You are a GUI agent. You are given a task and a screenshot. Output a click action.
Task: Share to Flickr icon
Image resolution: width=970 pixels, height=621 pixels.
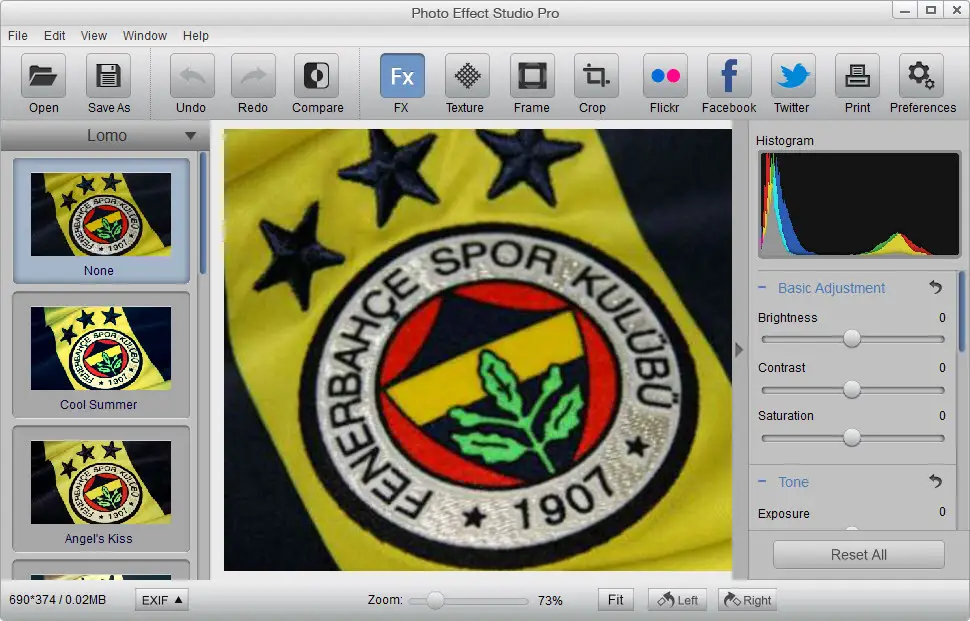tap(665, 76)
